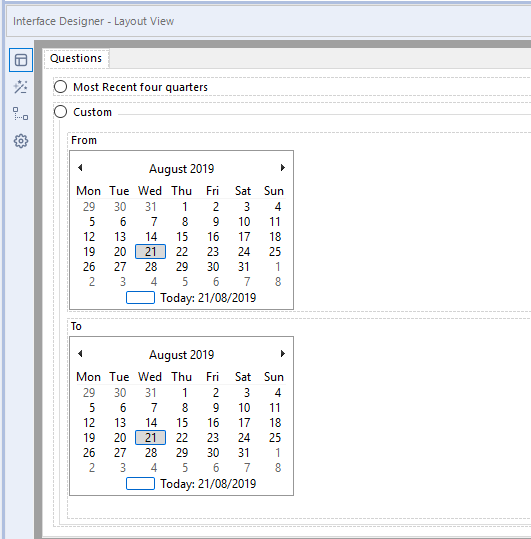531x539 pixels.
Task: Select day 22 in To calendar
Action: point(182,438)
